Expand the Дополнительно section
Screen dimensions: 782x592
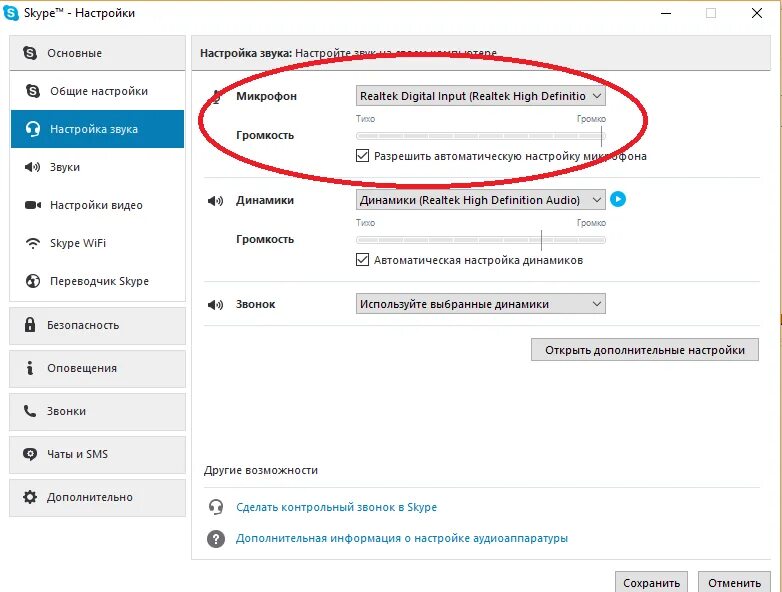pos(97,498)
